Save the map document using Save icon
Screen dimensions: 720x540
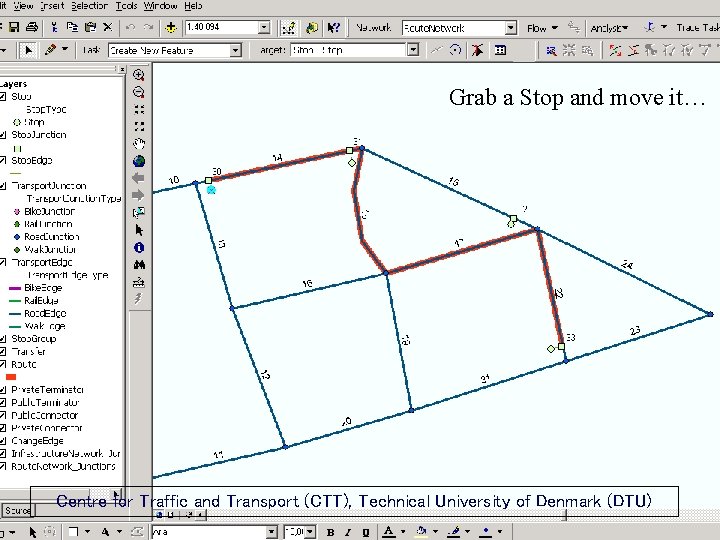[14, 28]
